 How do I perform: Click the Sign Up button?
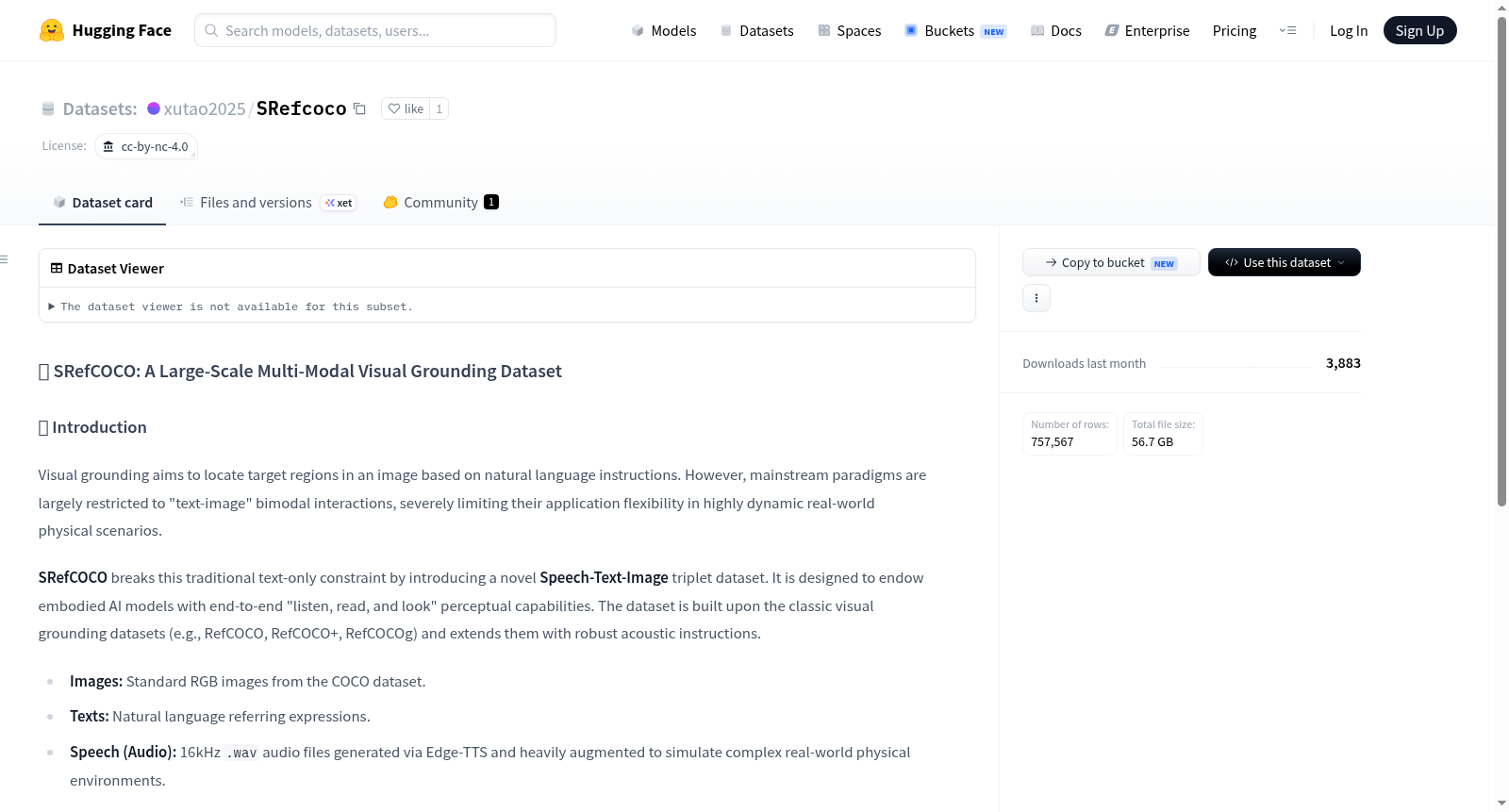coord(1419,30)
